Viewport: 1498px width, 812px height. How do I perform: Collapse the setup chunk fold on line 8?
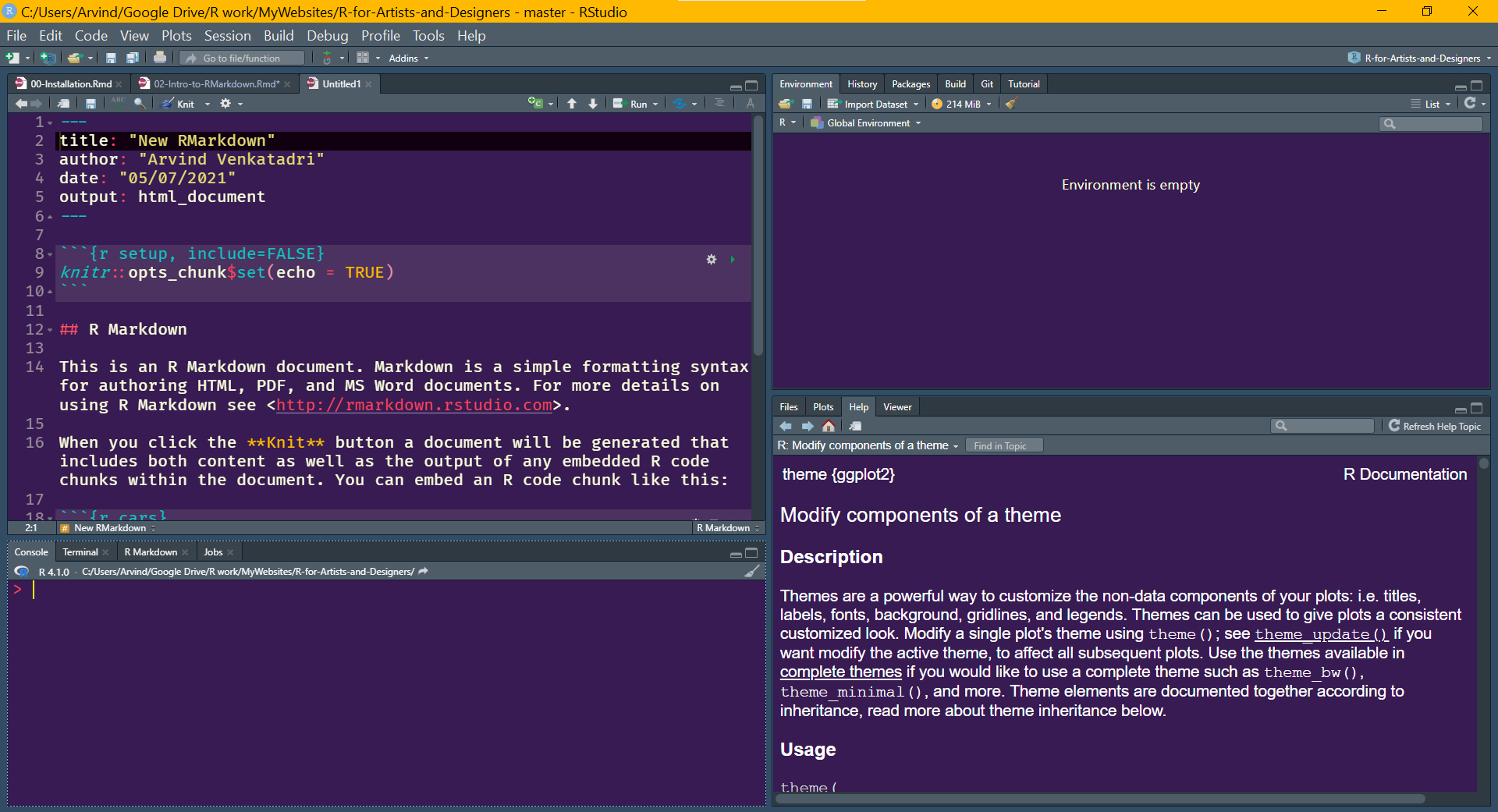tap(50, 254)
